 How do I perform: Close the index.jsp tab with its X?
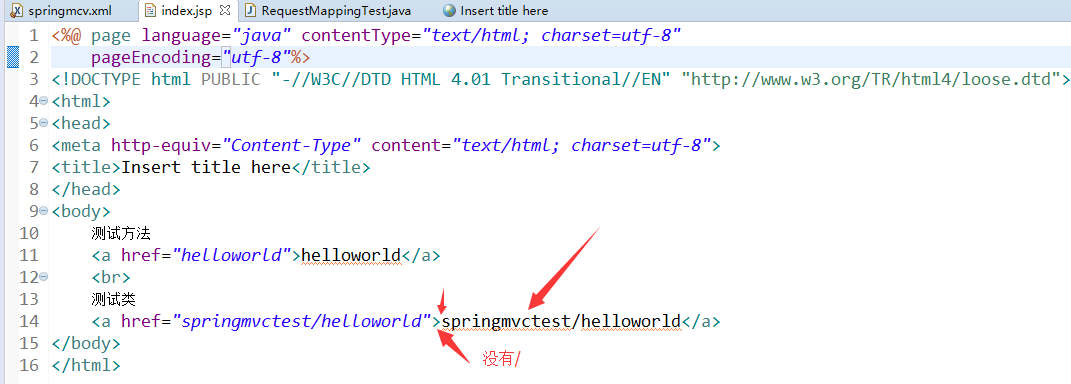tap(225, 11)
